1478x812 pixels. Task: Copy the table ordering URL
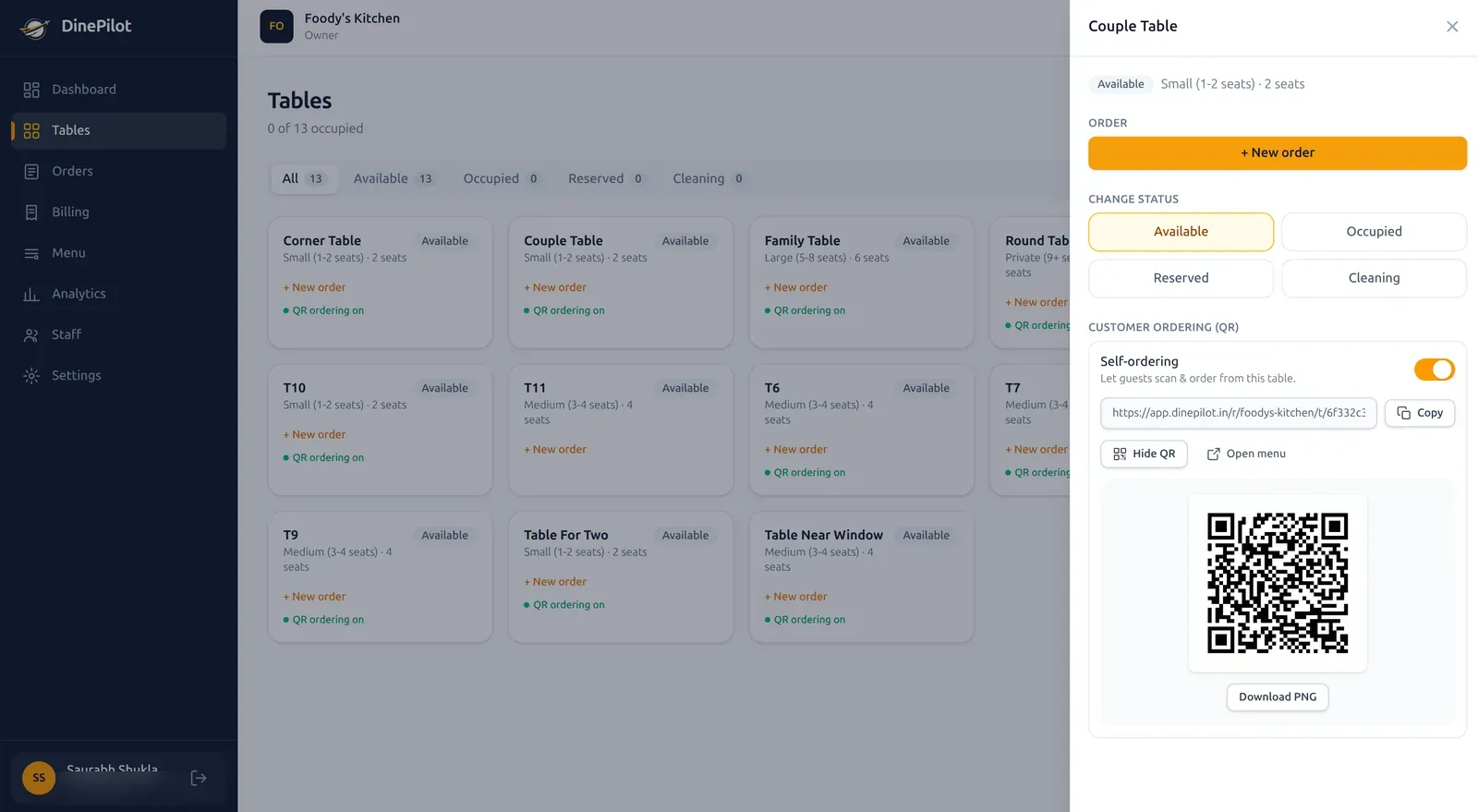pos(1420,413)
